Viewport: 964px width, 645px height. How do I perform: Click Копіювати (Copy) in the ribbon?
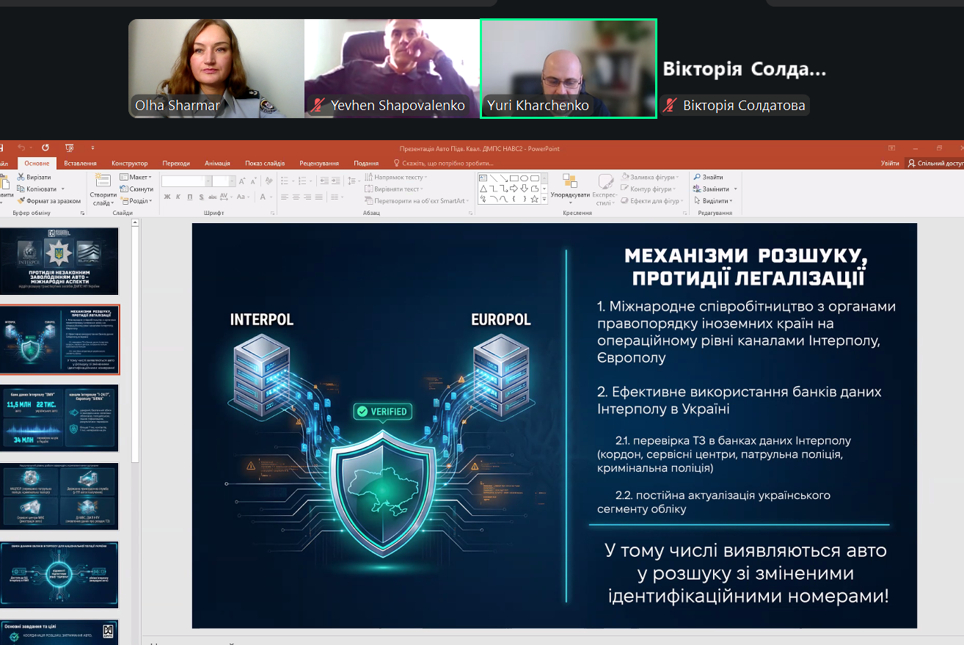(37, 189)
